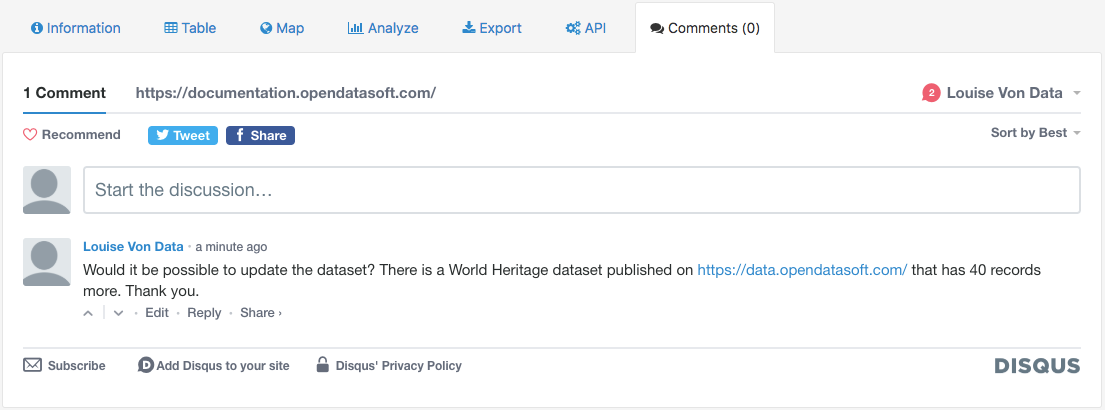Open the Sort by Best dropdown
This screenshot has width=1105, height=410.
(x=1035, y=133)
